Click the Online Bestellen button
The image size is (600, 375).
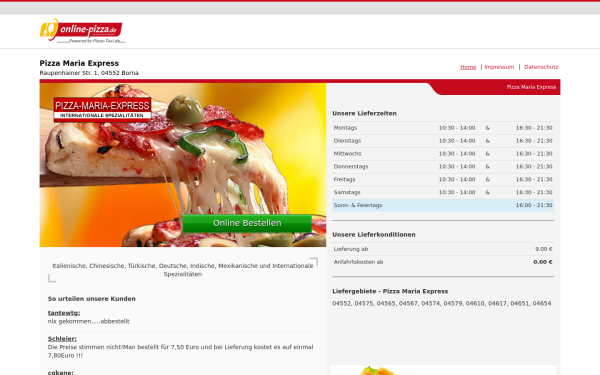(x=247, y=223)
